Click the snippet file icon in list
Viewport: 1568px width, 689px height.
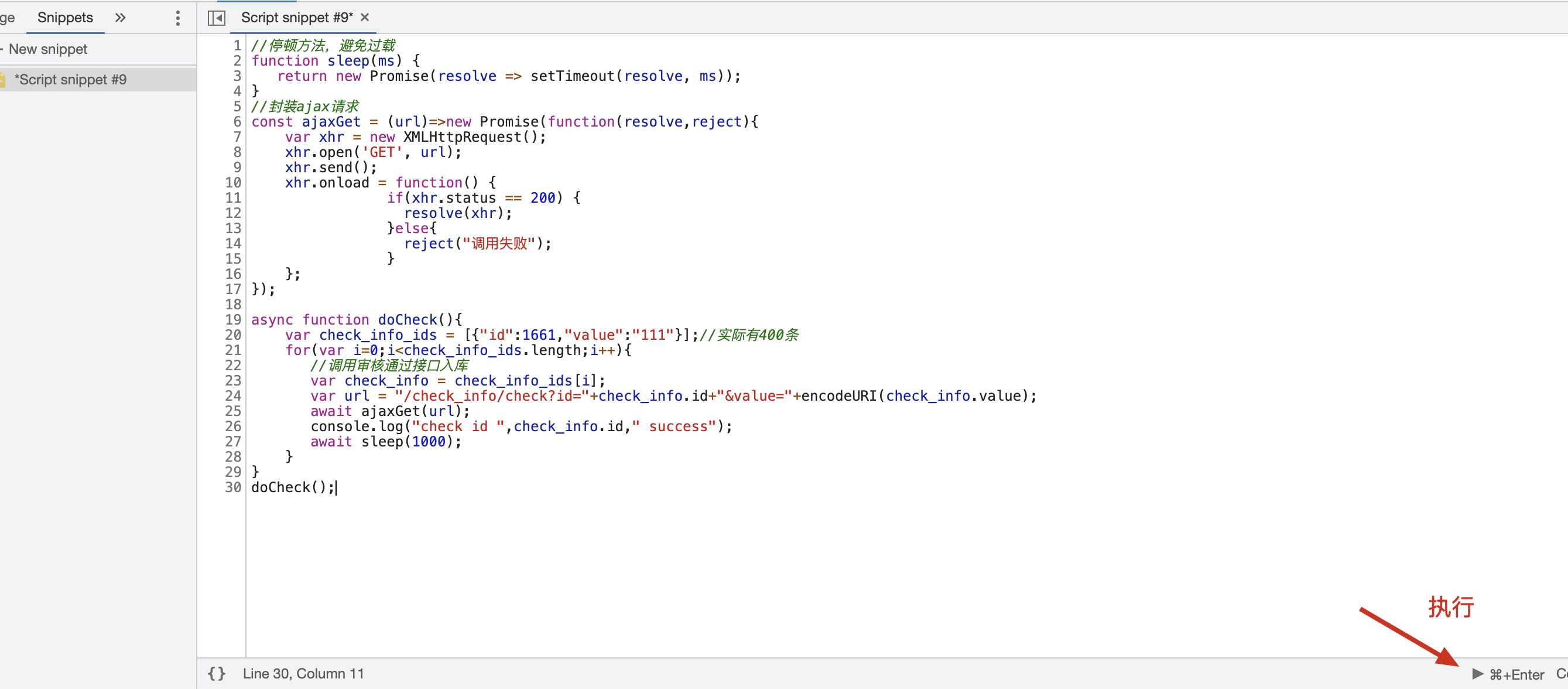pos(3,79)
